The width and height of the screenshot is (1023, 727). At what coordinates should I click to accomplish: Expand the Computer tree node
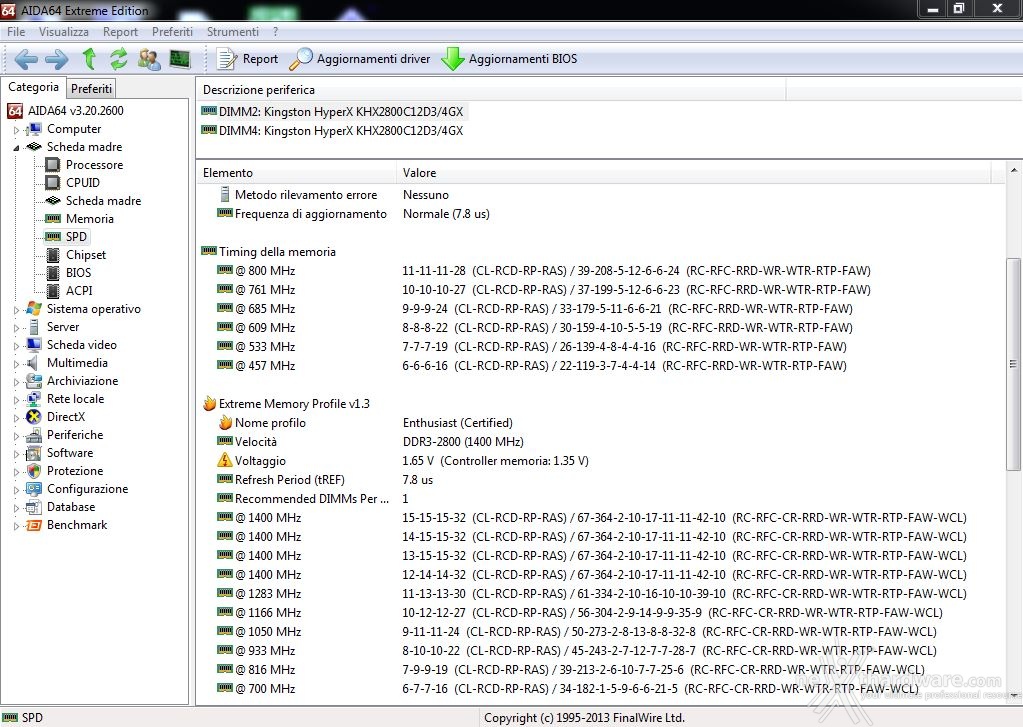[16, 130]
